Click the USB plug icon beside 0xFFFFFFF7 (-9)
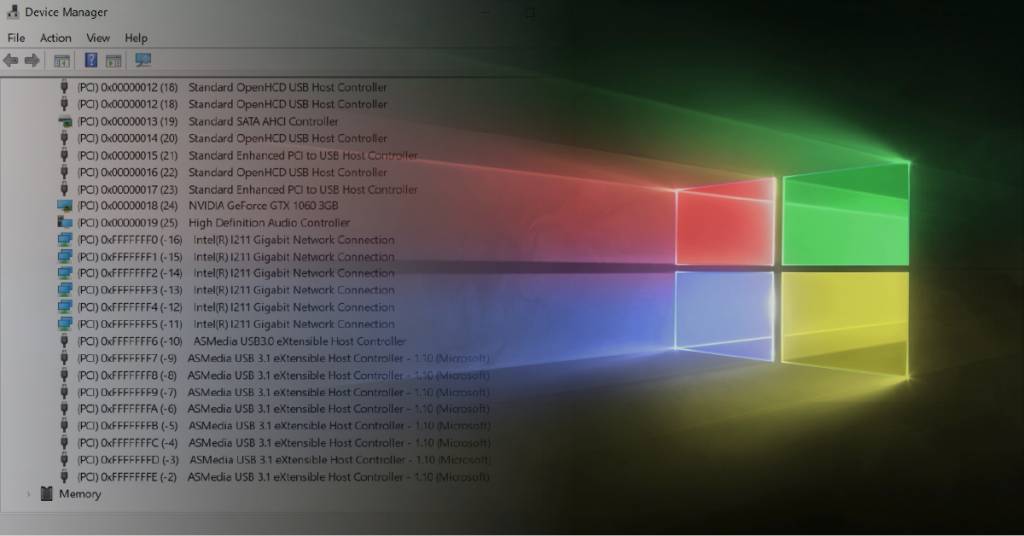The height and width of the screenshot is (536, 1024). click(x=64, y=358)
